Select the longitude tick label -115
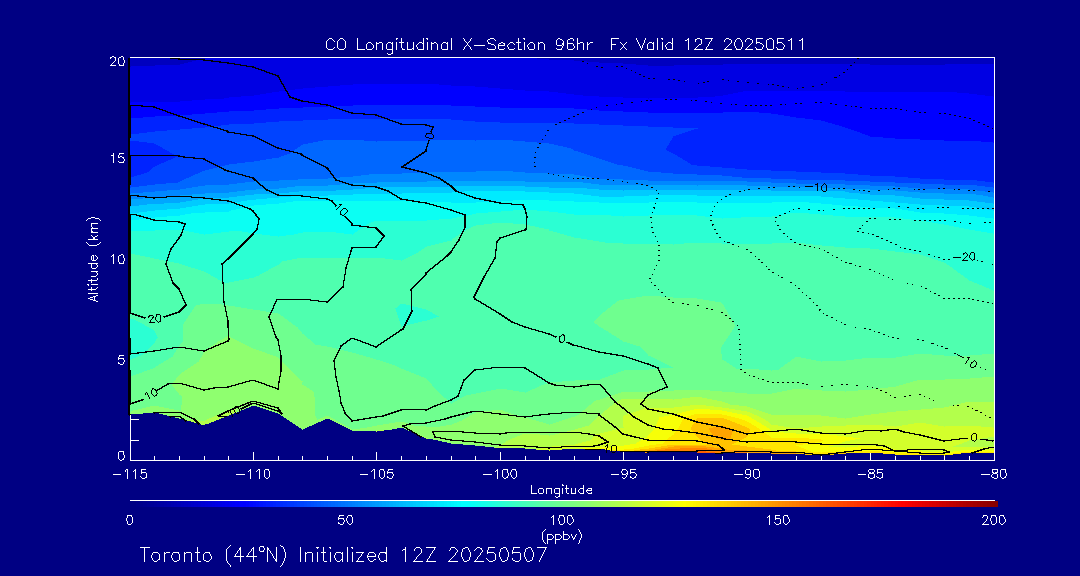 pos(129,475)
